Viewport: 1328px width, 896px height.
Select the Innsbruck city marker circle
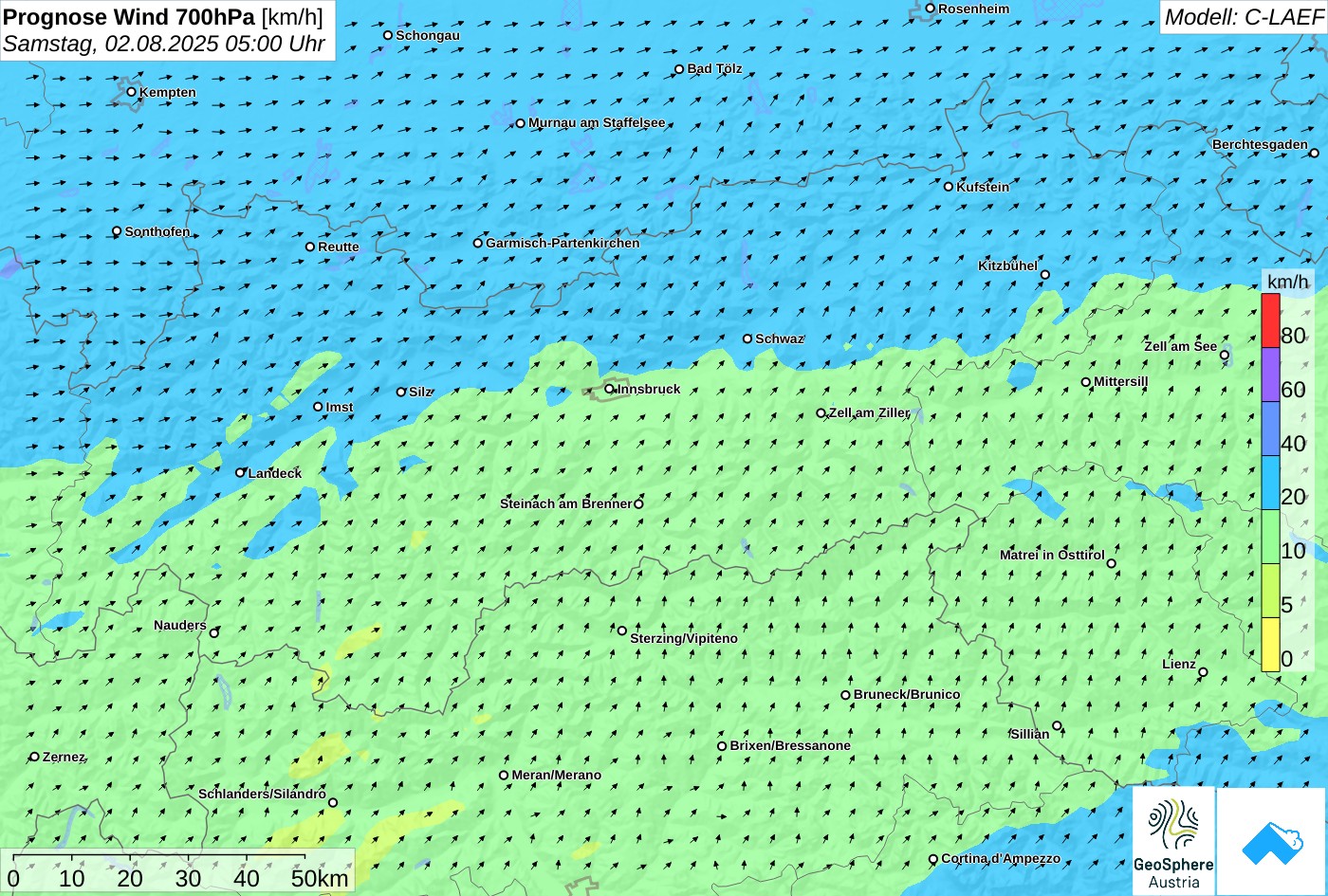click(610, 389)
